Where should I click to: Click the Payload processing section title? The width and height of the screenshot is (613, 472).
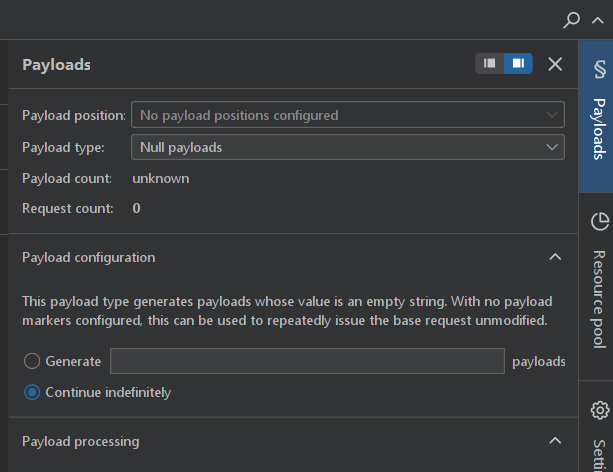[81, 441]
